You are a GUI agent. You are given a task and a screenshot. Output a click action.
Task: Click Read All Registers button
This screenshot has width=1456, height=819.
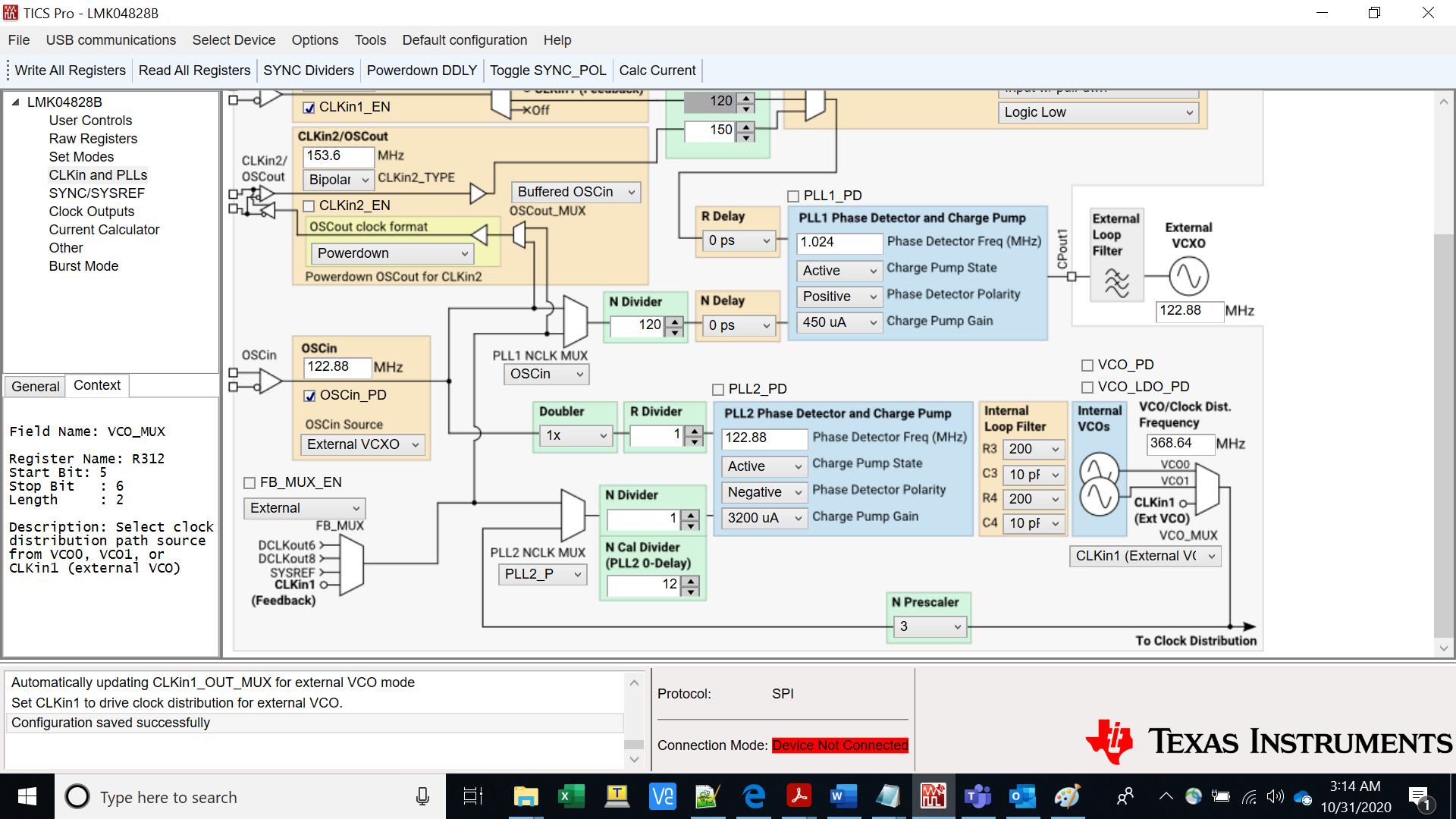click(194, 71)
